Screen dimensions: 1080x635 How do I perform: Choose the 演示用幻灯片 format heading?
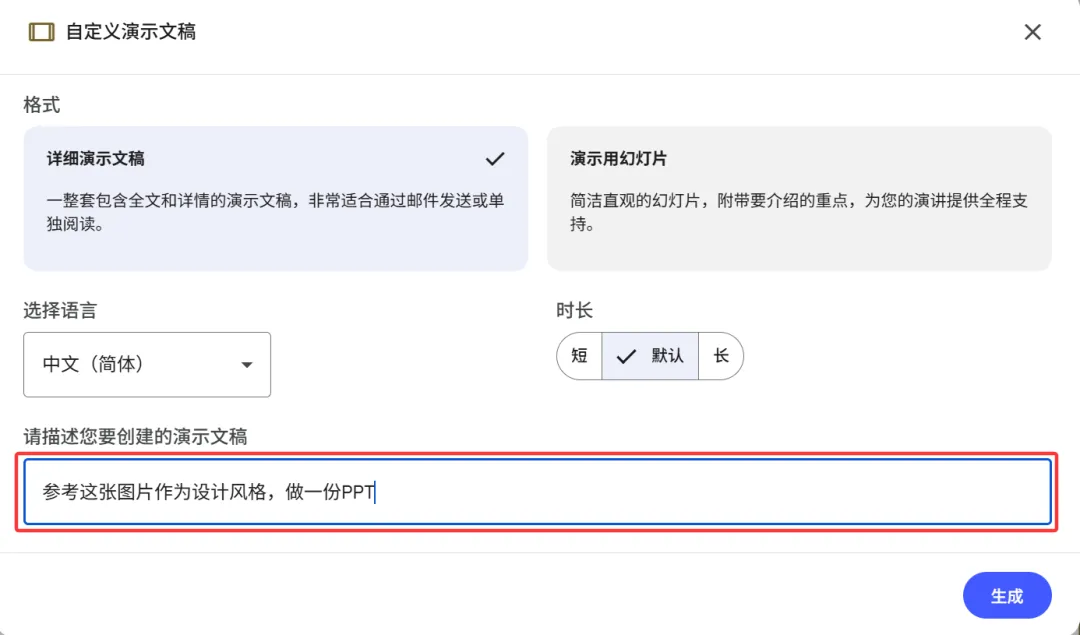pos(618,159)
